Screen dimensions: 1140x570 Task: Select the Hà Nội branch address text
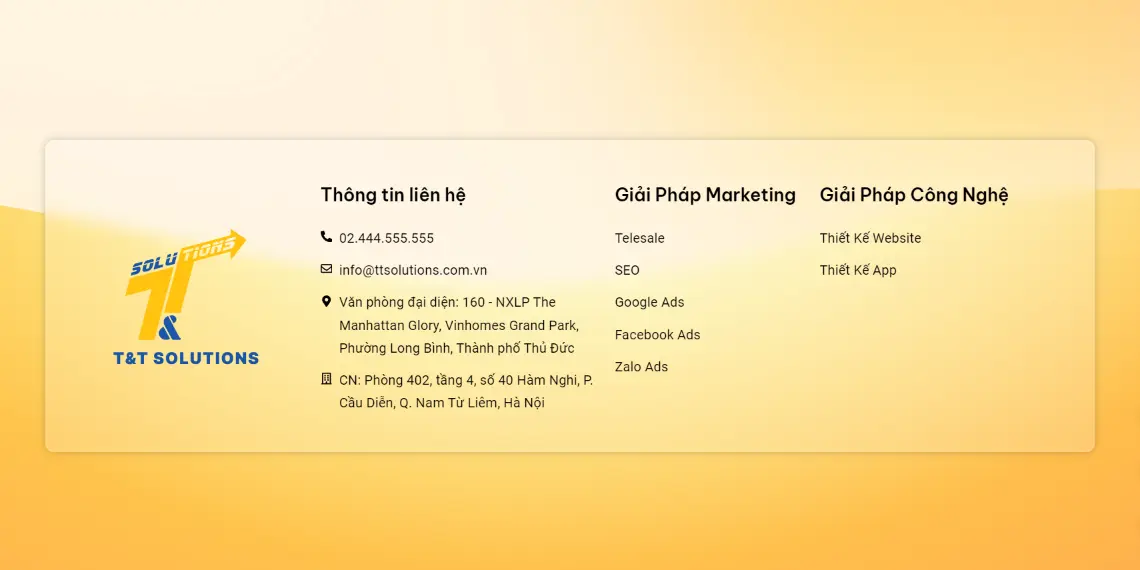[465, 391]
